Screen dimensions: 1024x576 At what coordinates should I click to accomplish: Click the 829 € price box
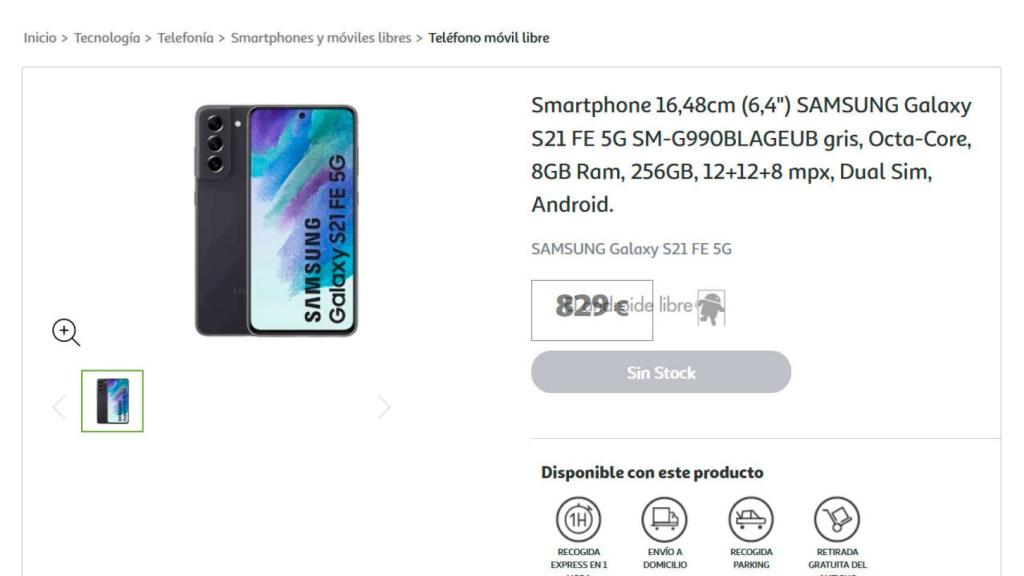click(x=592, y=310)
